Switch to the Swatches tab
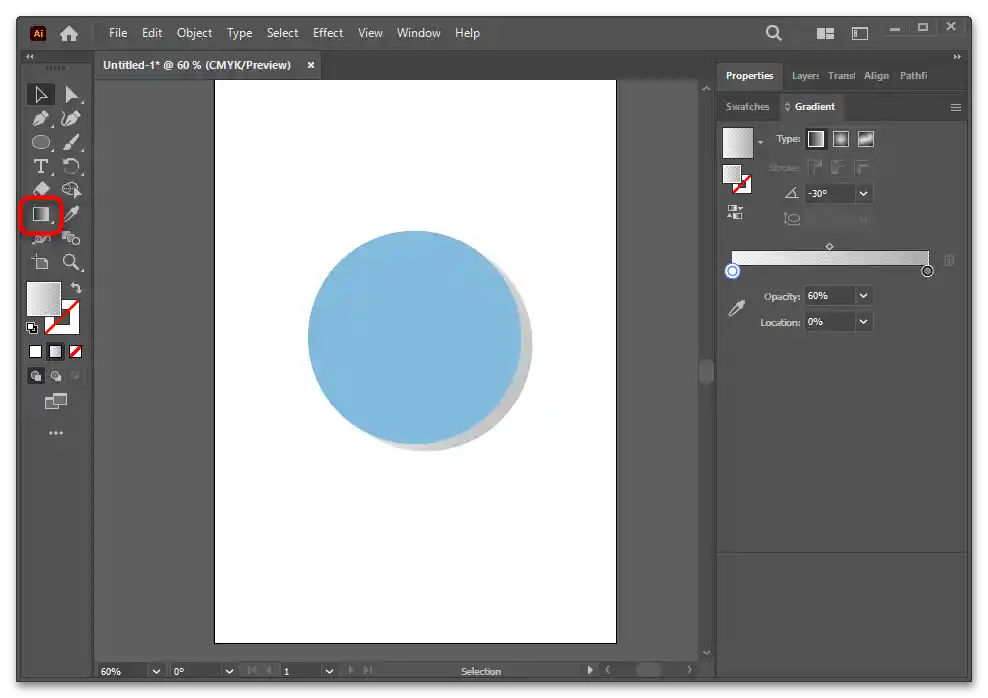Viewport: 988px width, 698px height. click(747, 106)
